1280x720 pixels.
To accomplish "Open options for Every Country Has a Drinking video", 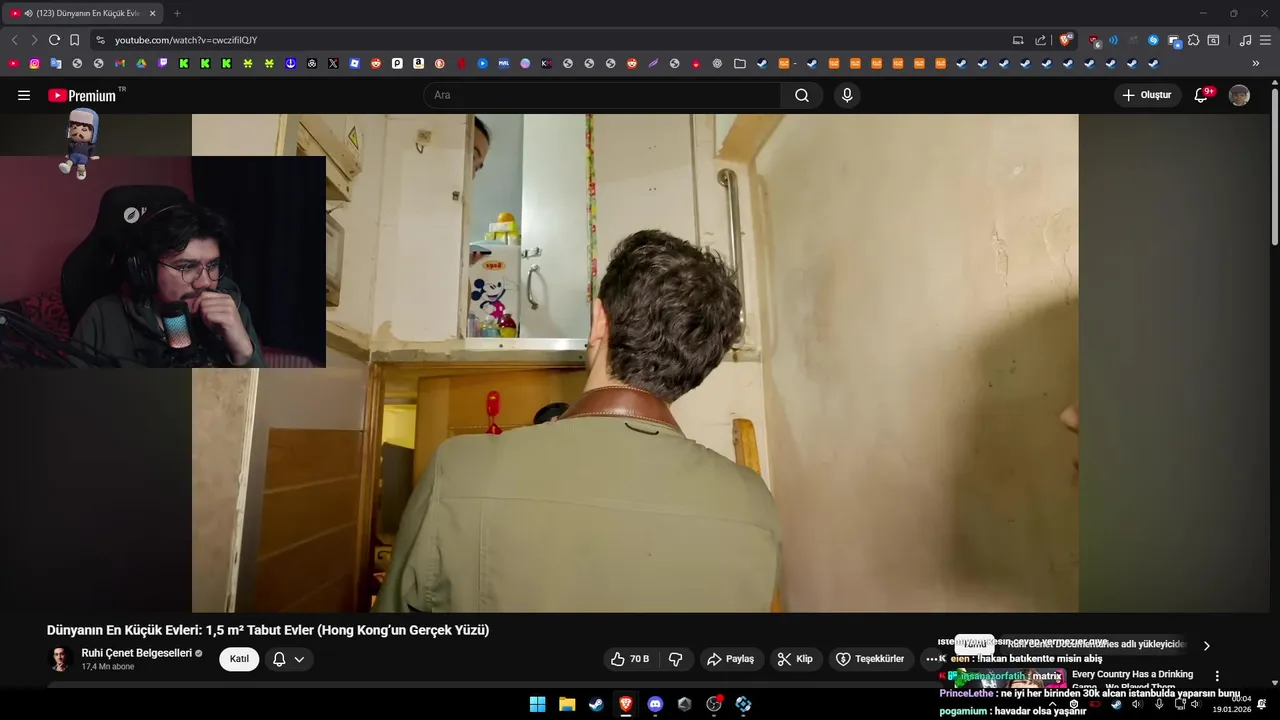I will [1217, 676].
